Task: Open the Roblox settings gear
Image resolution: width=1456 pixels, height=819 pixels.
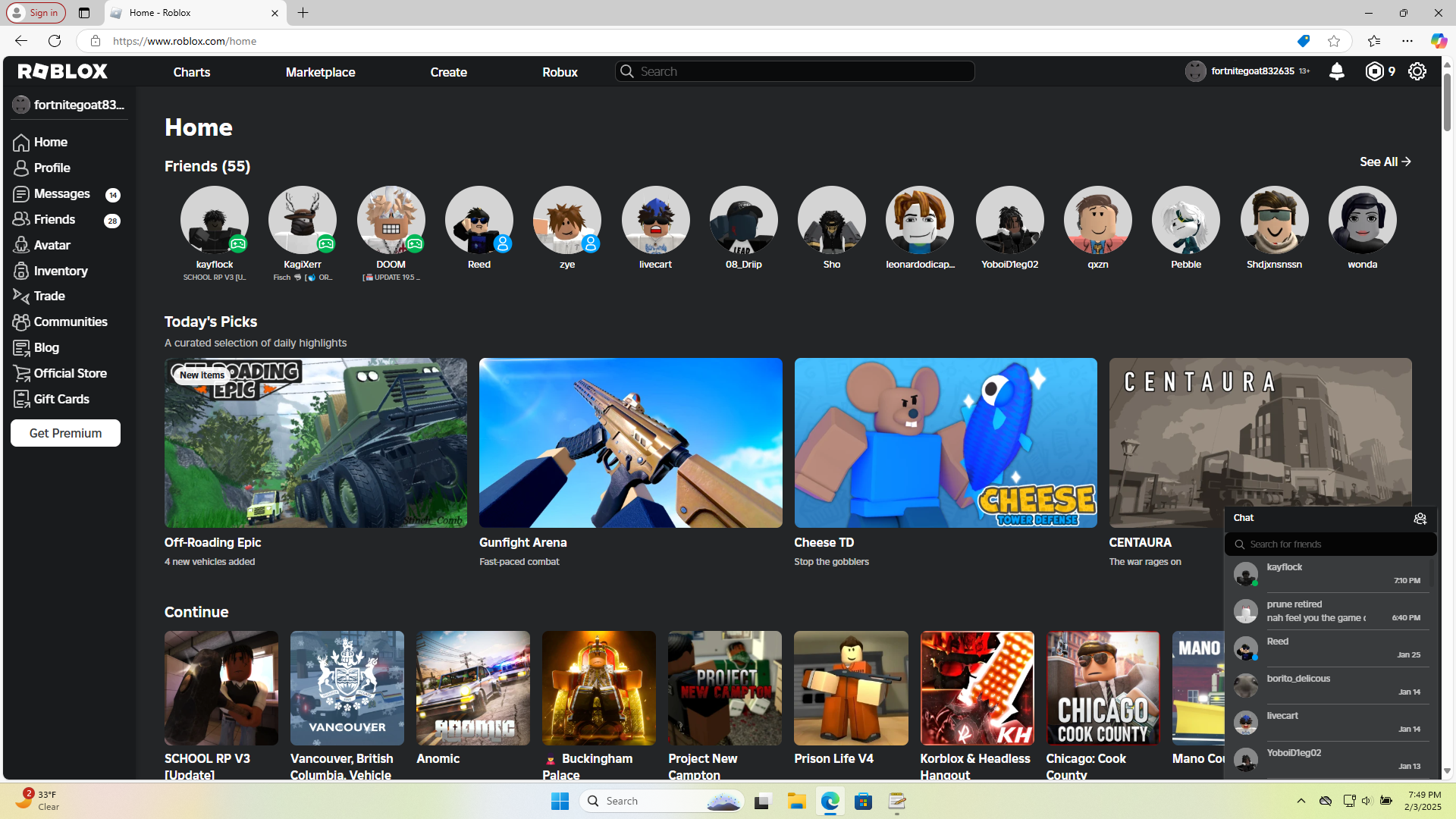Action: [1417, 71]
